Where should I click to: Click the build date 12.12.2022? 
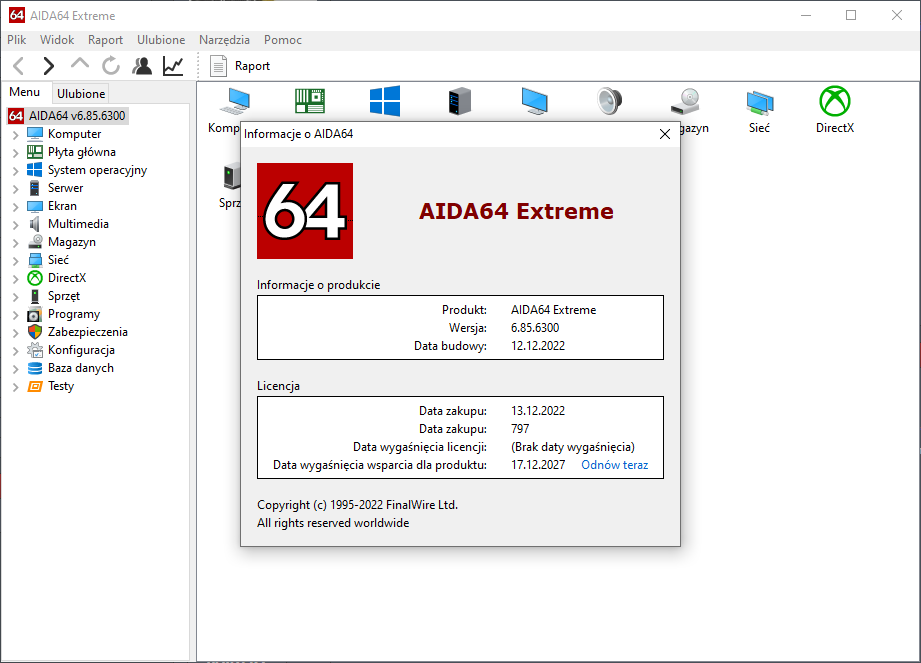click(x=537, y=346)
